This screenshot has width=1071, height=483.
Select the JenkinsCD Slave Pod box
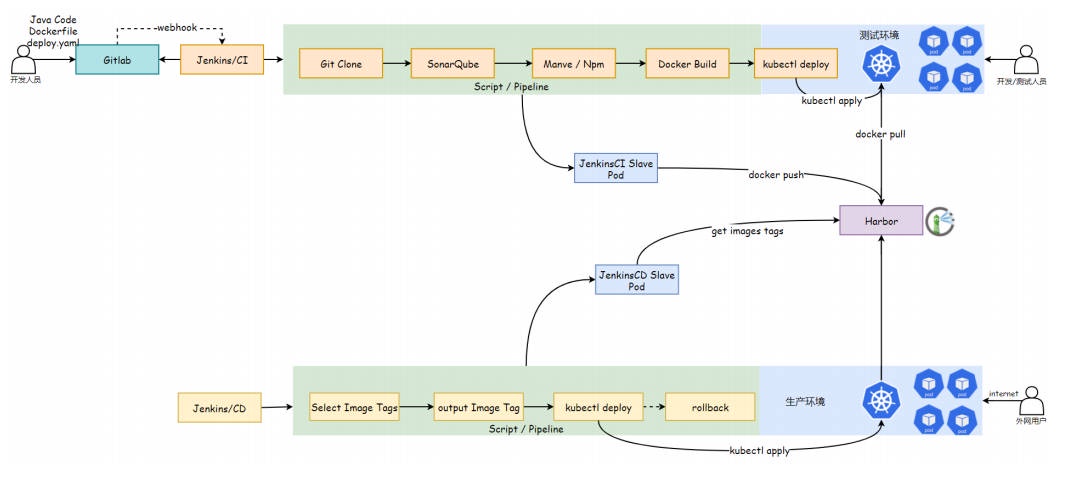[x=637, y=279]
